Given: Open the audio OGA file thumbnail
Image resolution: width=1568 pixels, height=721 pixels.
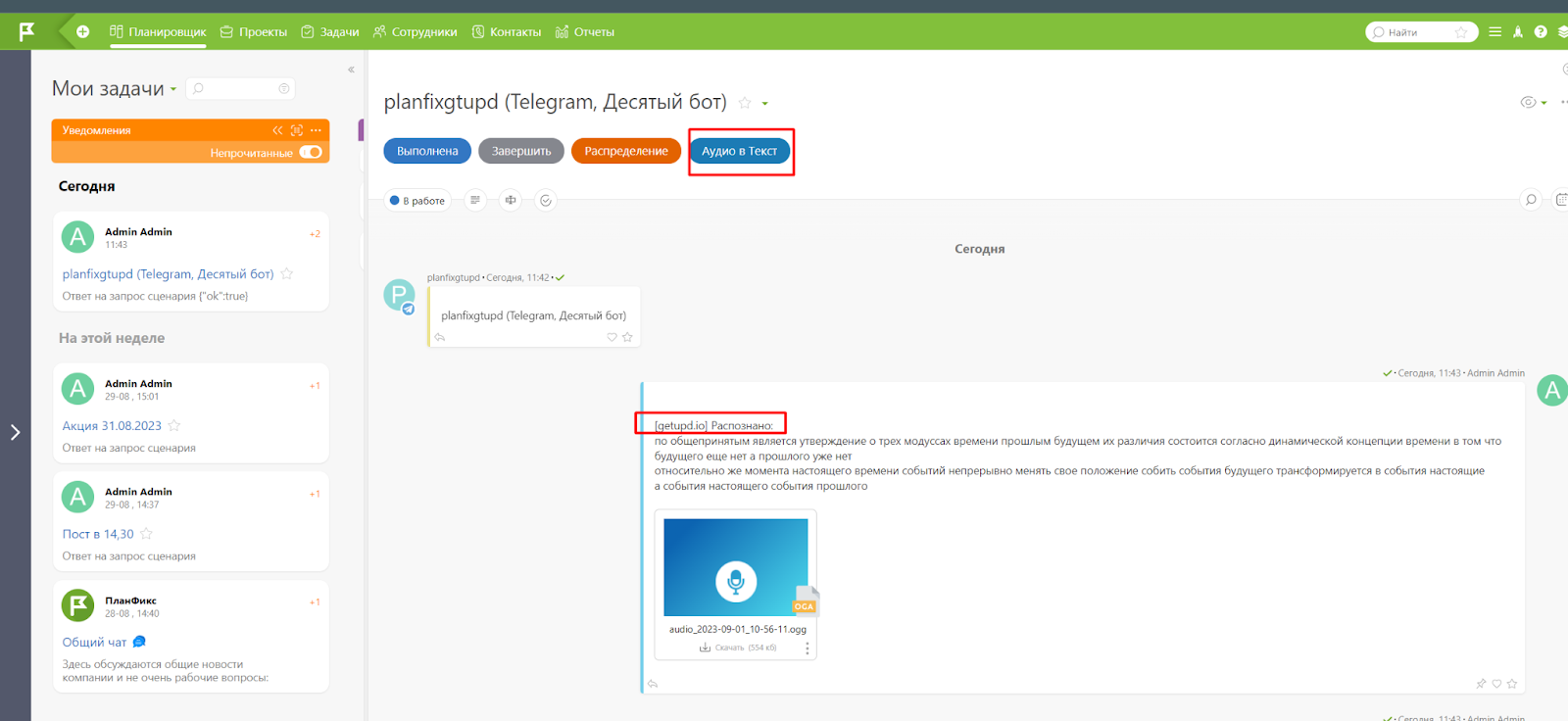Looking at the screenshot, I should 736,567.
